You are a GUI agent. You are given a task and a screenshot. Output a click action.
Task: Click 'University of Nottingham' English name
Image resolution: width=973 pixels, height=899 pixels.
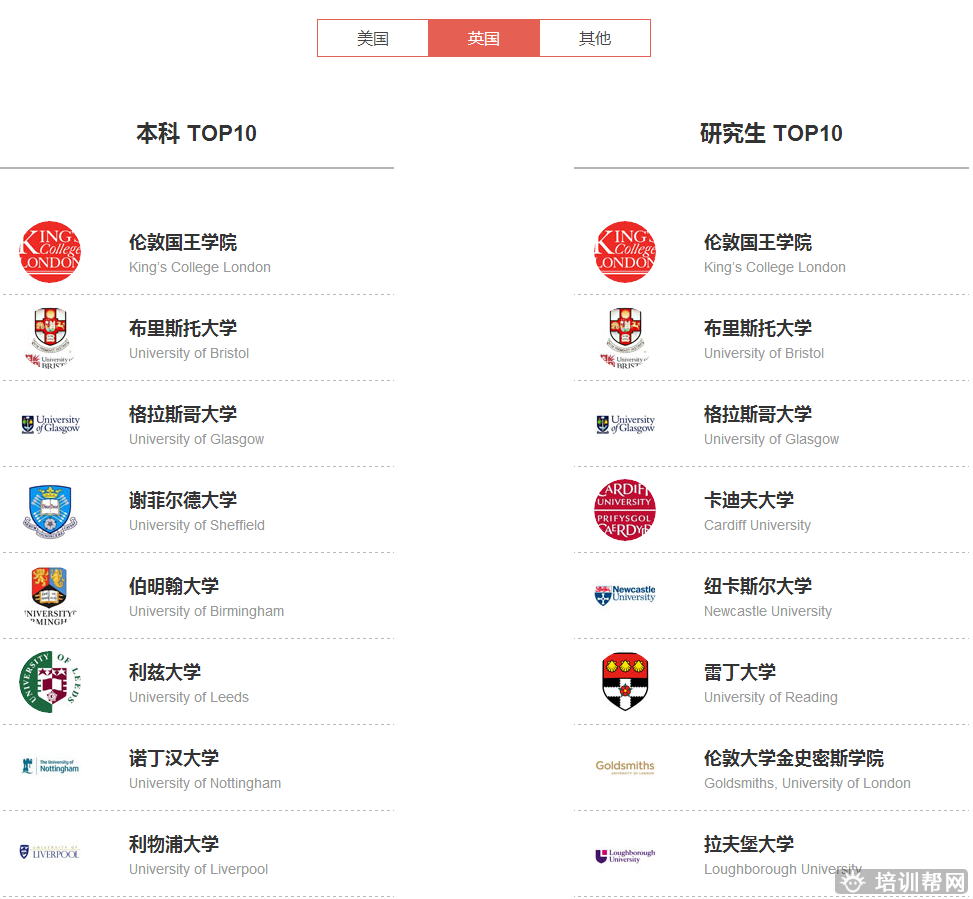(205, 784)
